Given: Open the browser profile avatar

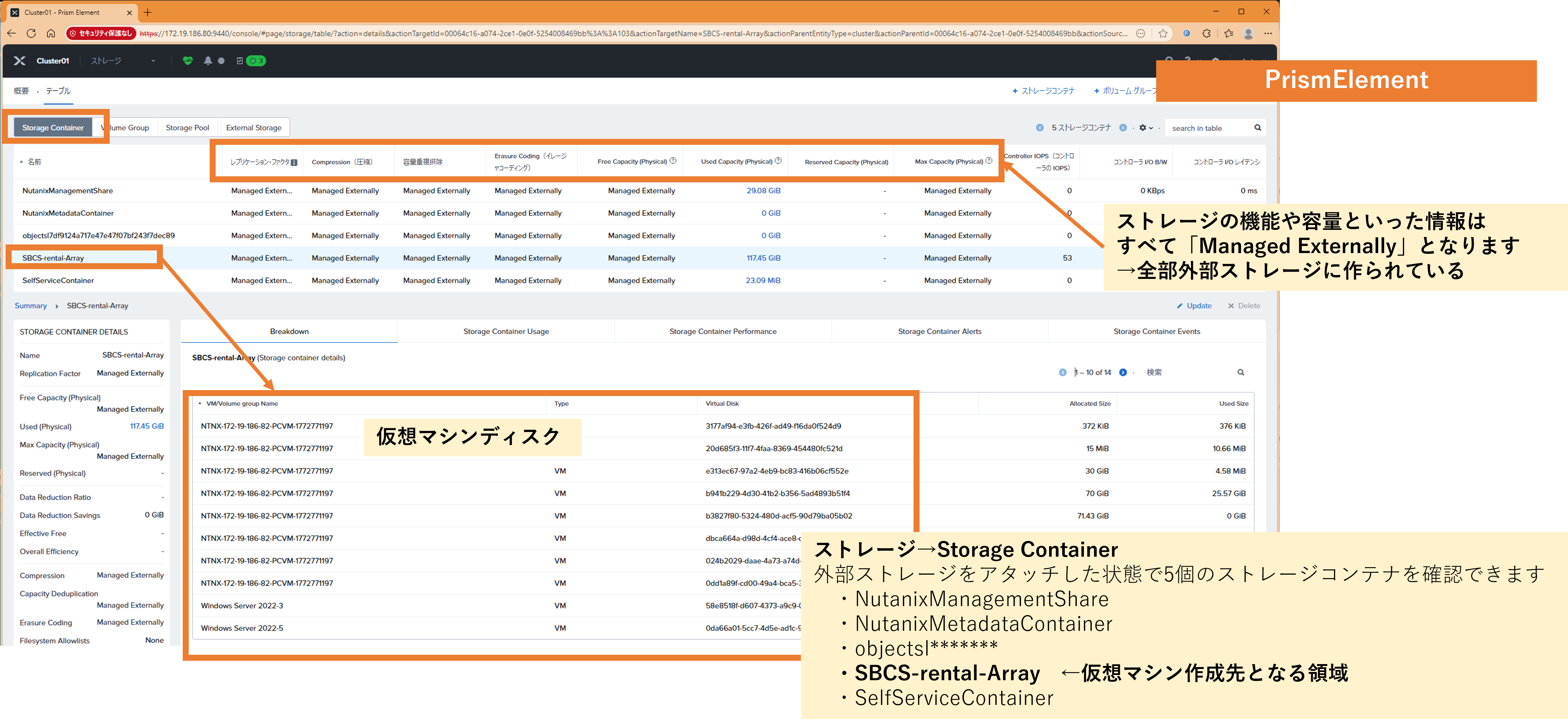Looking at the screenshot, I should point(1248,33).
